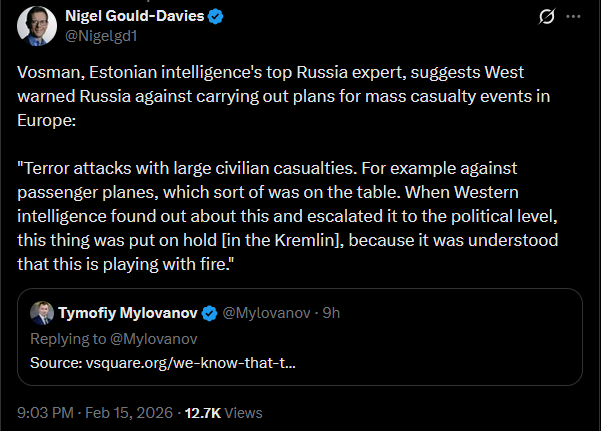Click the main tweet text about Vosman

click(x=284, y=96)
